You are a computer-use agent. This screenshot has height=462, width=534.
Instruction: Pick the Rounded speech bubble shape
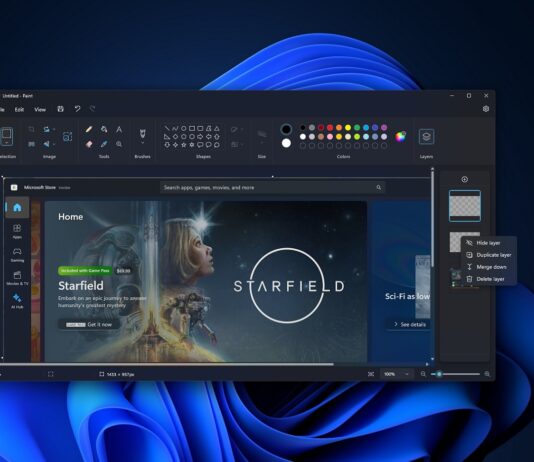pyautogui.click(x=200, y=145)
